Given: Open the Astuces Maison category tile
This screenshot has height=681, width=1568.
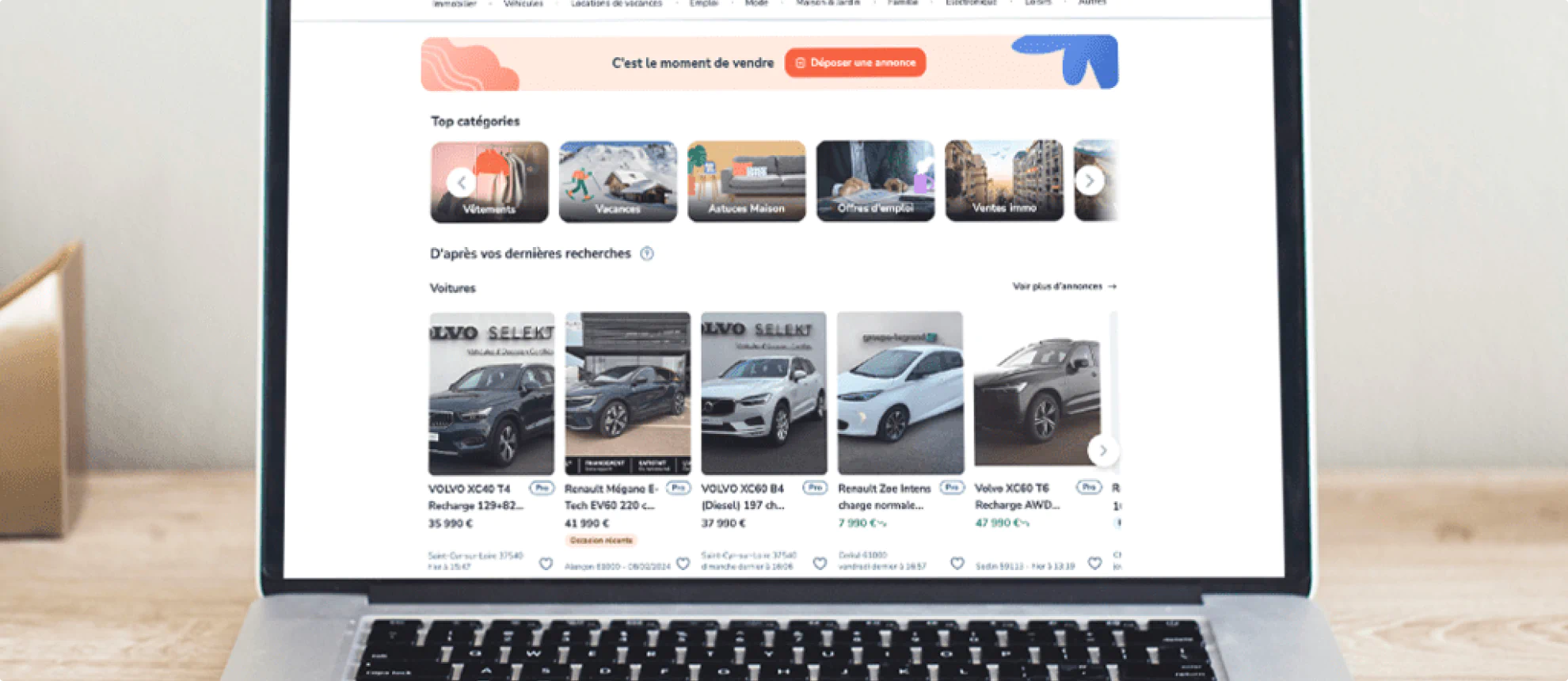Looking at the screenshot, I should coord(747,181).
